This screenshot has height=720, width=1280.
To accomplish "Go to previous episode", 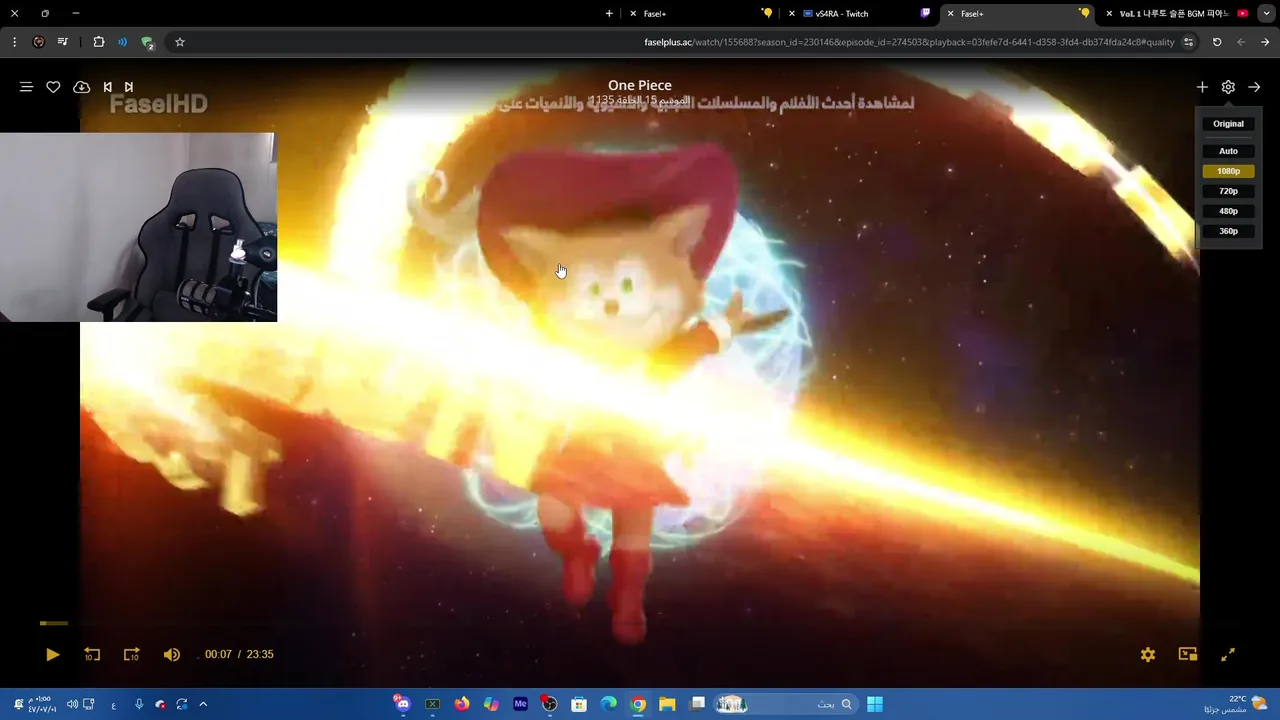I will tap(108, 87).
